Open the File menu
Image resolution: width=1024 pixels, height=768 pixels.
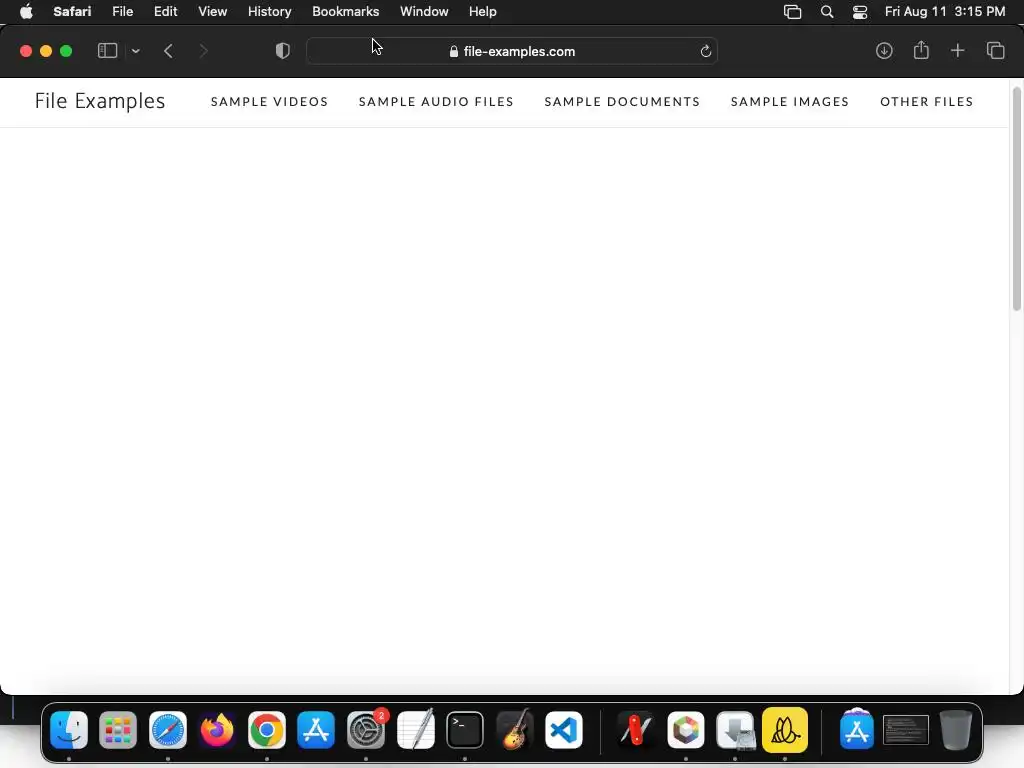pyautogui.click(x=122, y=12)
